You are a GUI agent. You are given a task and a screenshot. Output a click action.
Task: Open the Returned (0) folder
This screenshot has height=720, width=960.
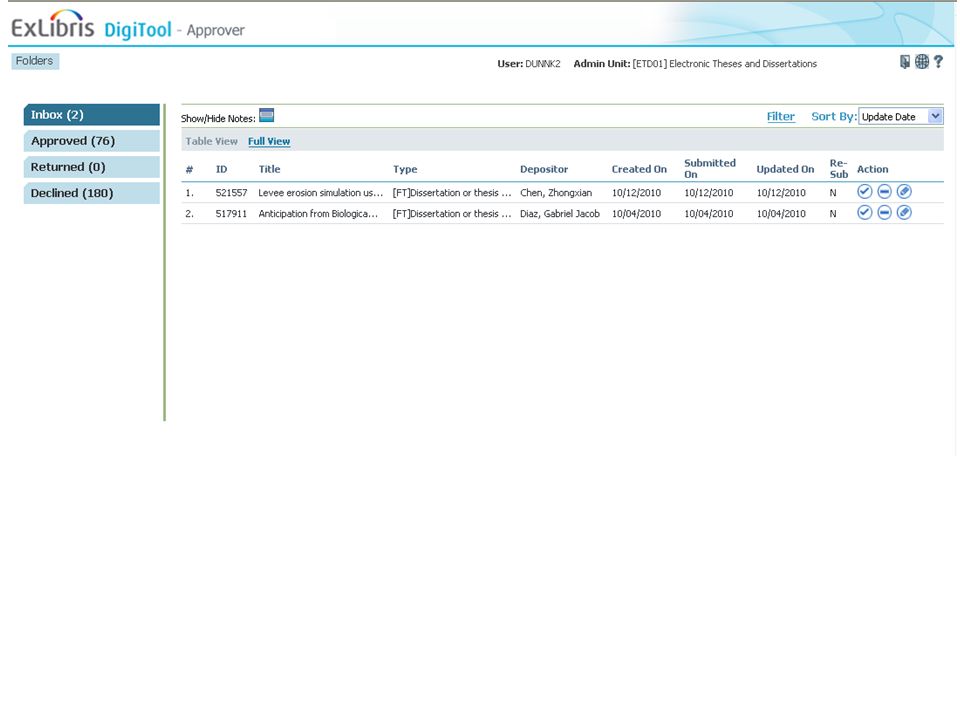coord(92,167)
